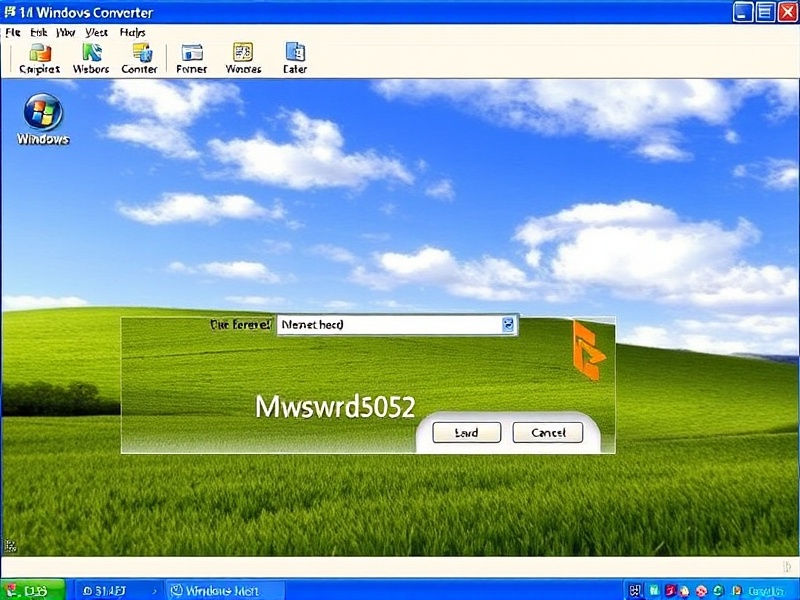This screenshot has width=800, height=600.
Task: Select the Coniter toolbar icon
Action: (139, 59)
